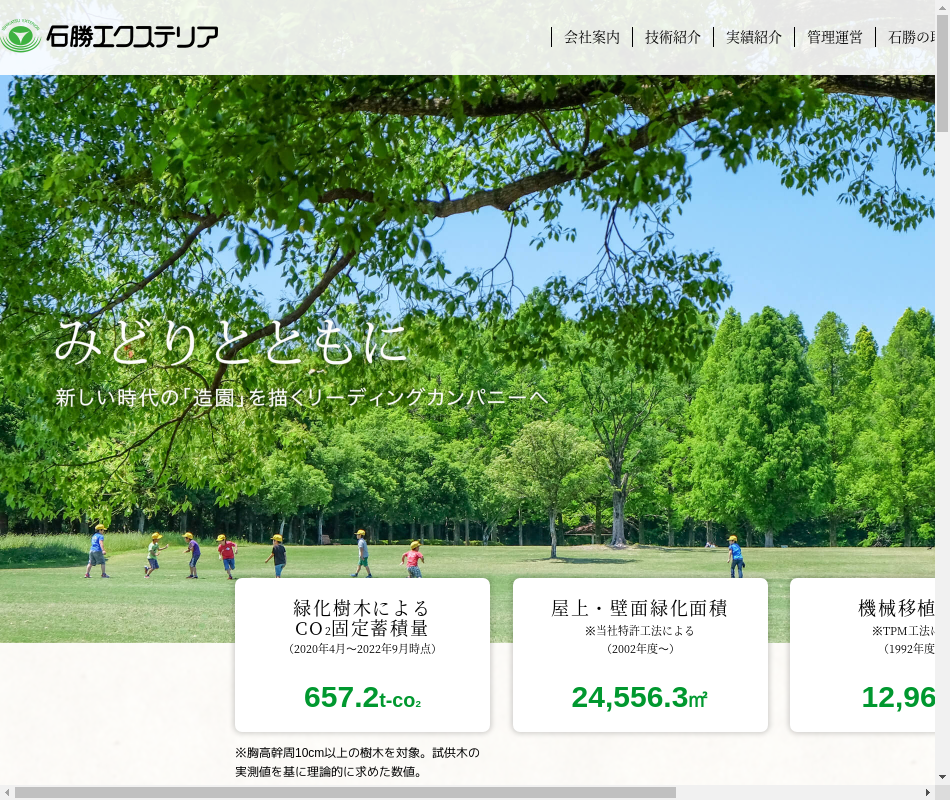
Task: Open the 会社案内 menu item
Action: coord(592,37)
